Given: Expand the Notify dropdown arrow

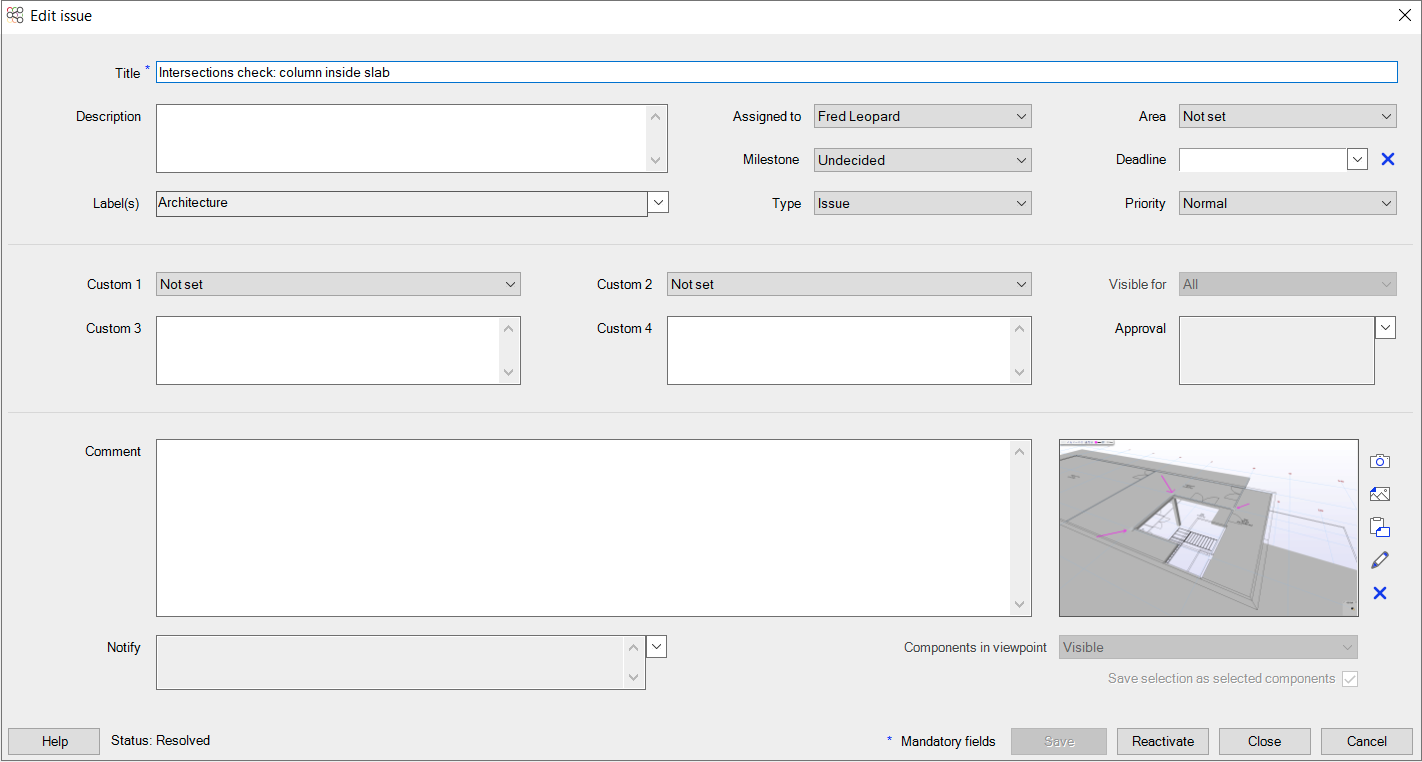Looking at the screenshot, I should pyautogui.click(x=656, y=646).
